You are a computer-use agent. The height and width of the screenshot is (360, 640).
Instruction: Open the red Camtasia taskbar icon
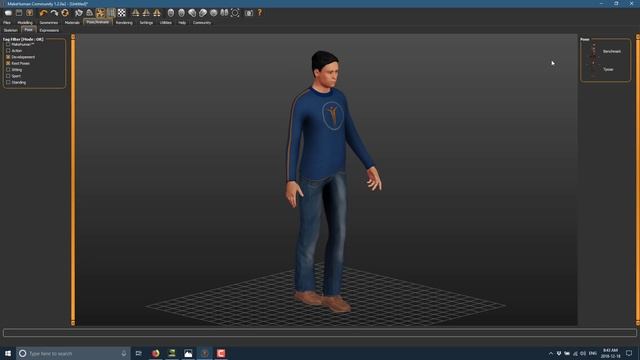coord(221,353)
